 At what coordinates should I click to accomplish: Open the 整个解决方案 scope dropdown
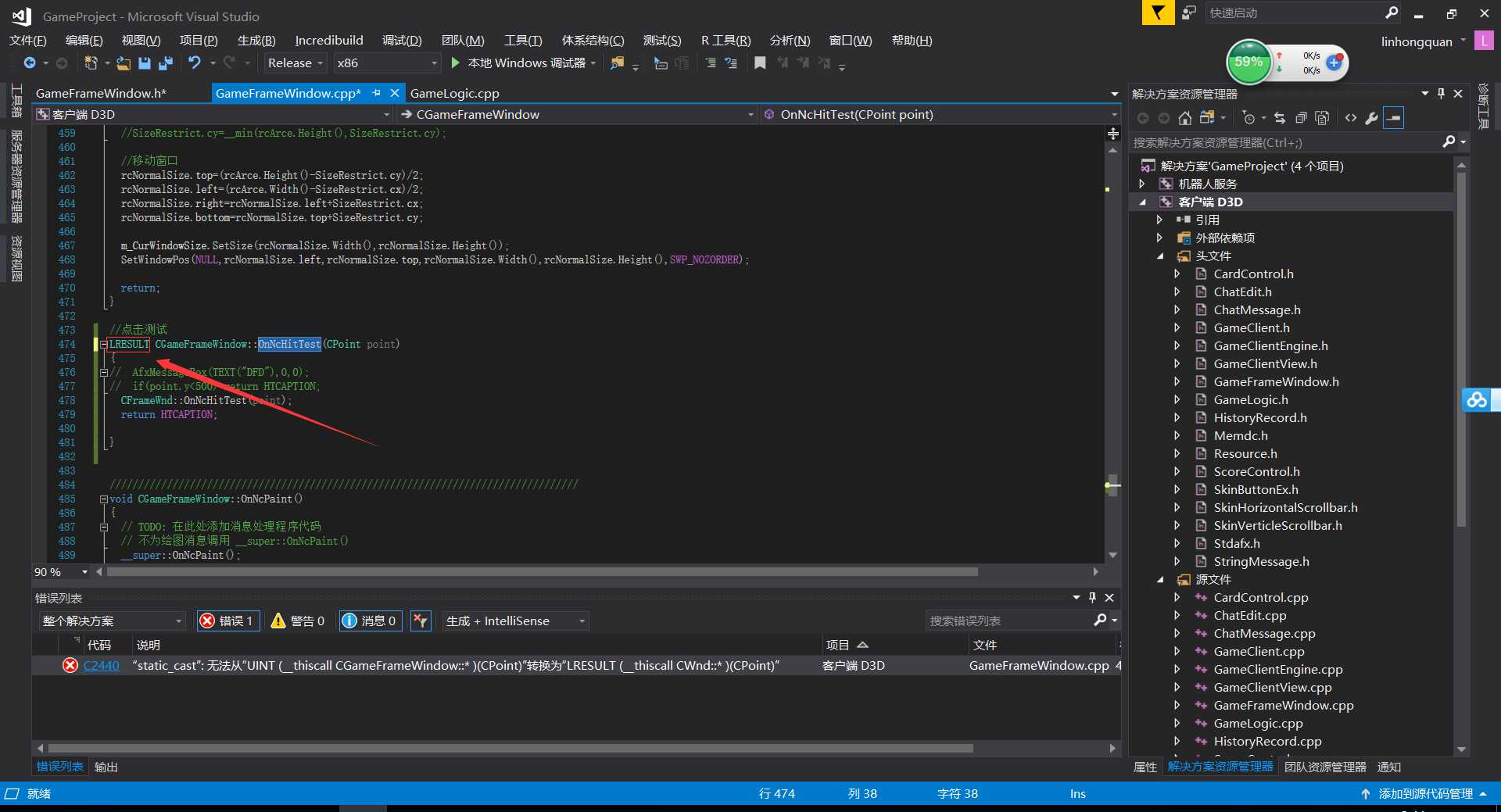click(x=113, y=621)
